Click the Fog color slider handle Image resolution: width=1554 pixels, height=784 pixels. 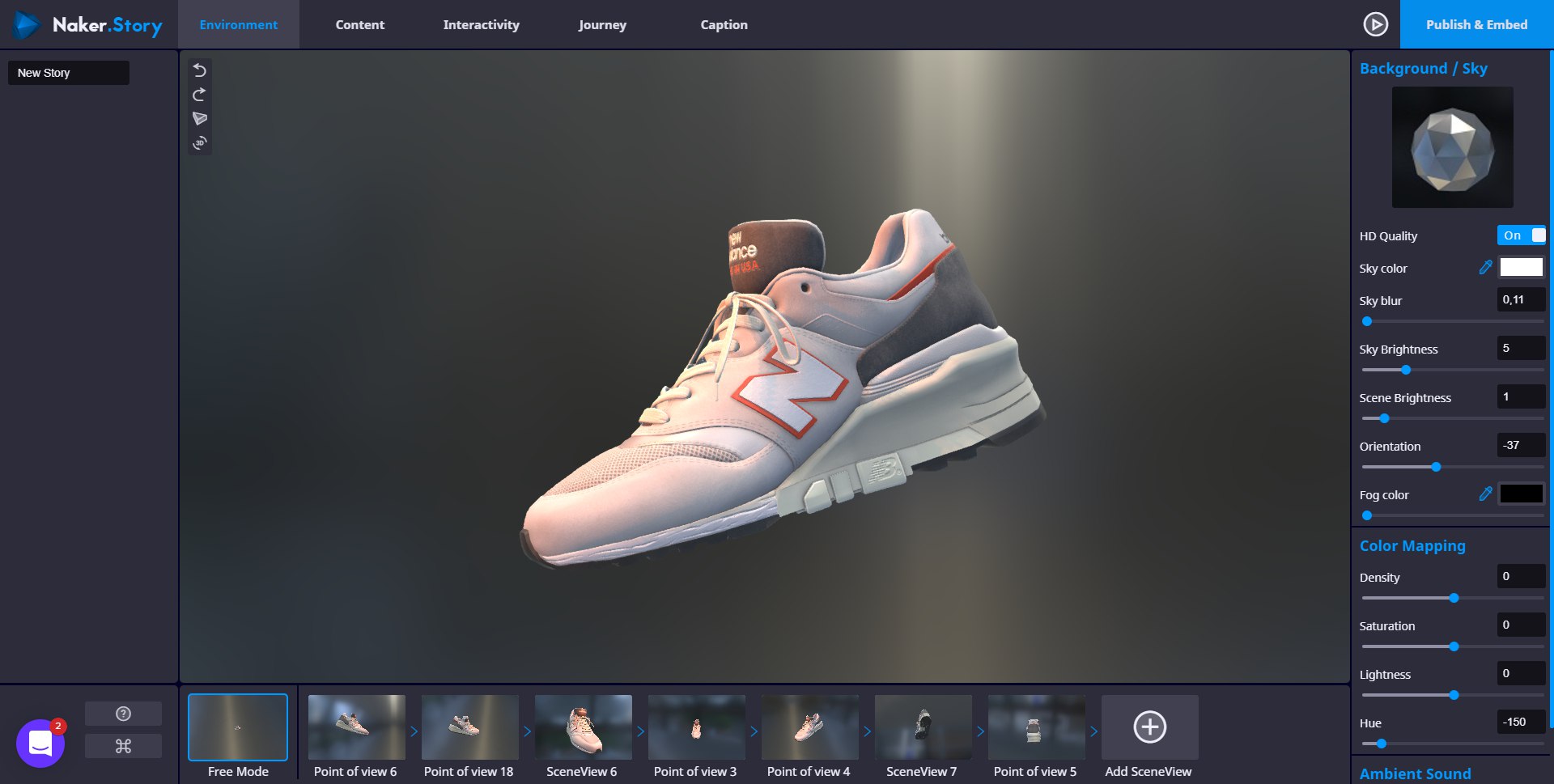click(1367, 515)
